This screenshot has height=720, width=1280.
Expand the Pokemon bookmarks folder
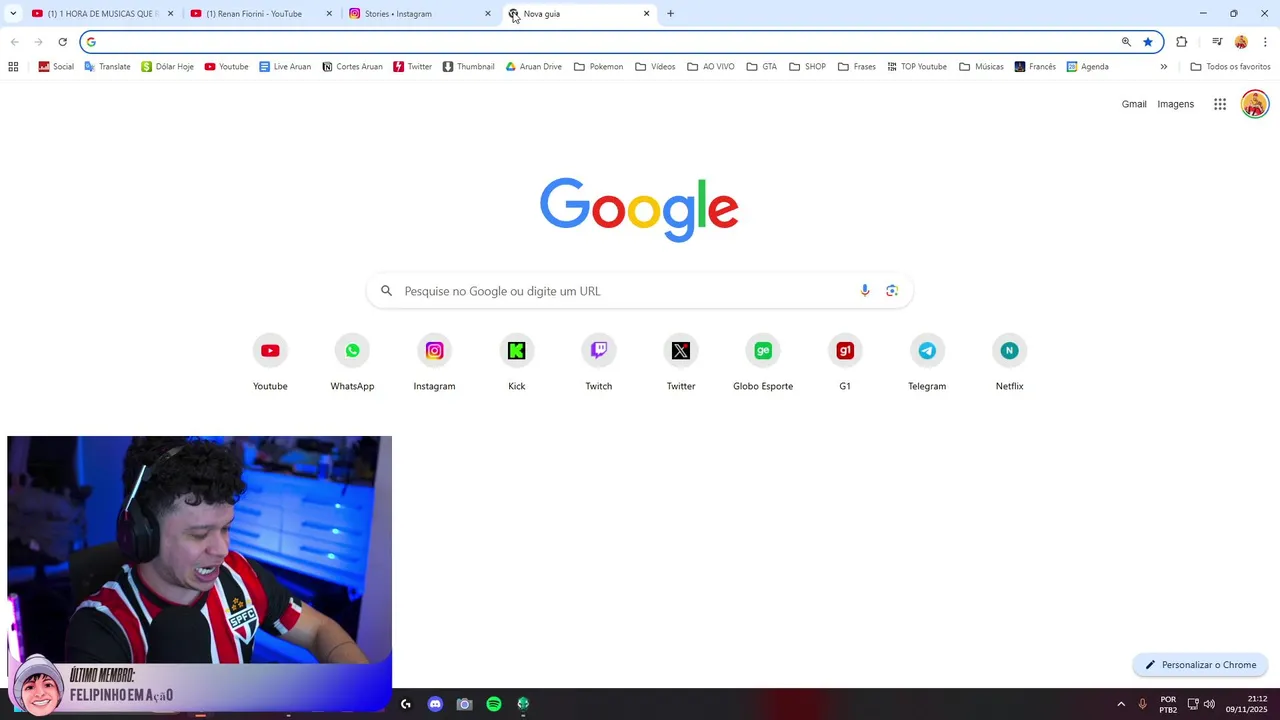point(598,67)
